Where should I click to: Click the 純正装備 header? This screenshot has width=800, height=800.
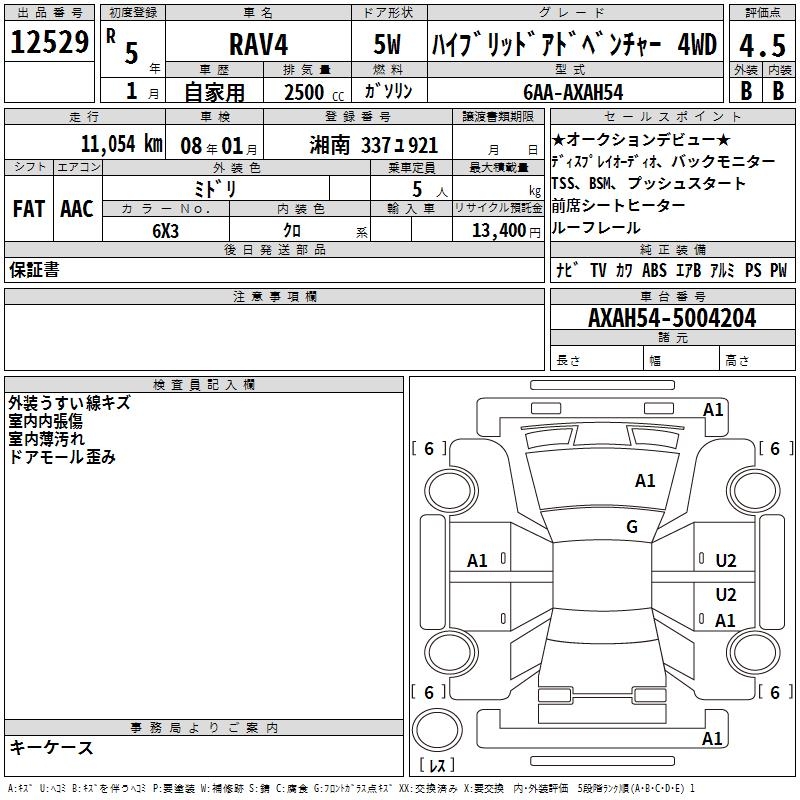pos(672,249)
